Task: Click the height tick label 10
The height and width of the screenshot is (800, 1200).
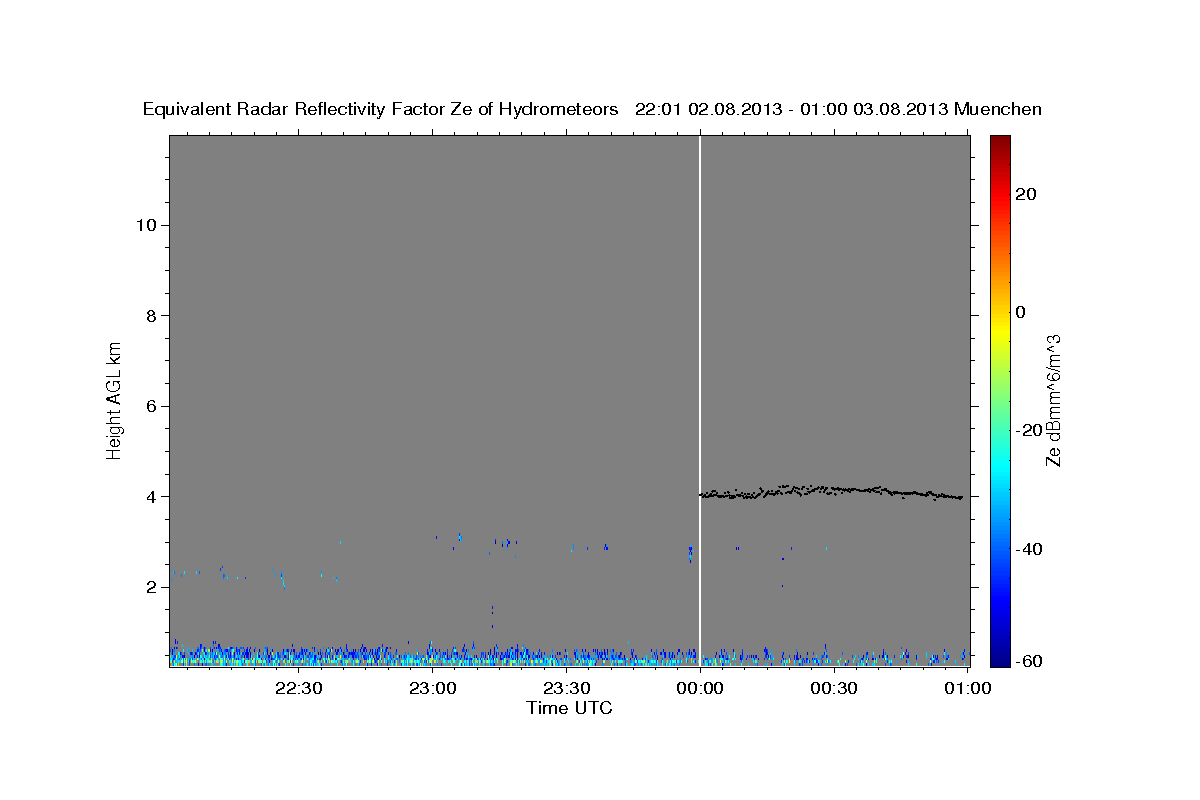Action: [x=145, y=225]
